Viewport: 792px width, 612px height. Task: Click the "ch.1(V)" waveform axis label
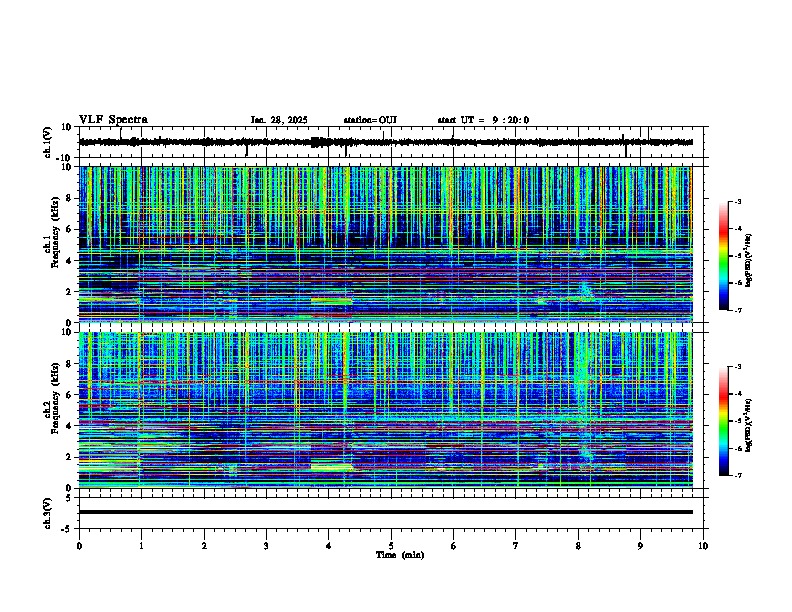48,142
